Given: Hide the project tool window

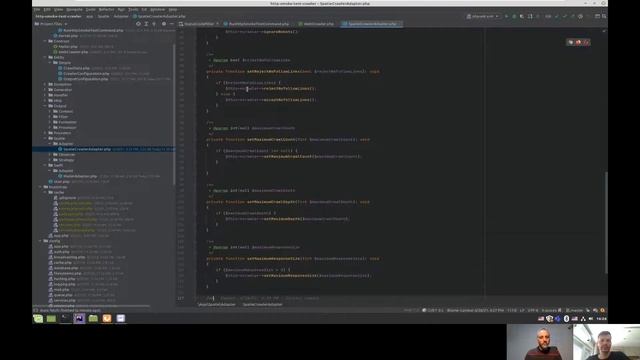Looking at the screenshot, I should click(x=172, y=24).
